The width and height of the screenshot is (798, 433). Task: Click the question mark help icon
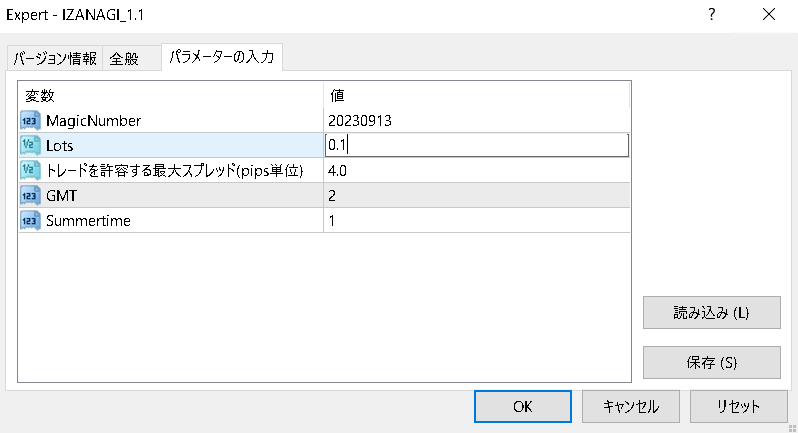(x=711, y=15)
